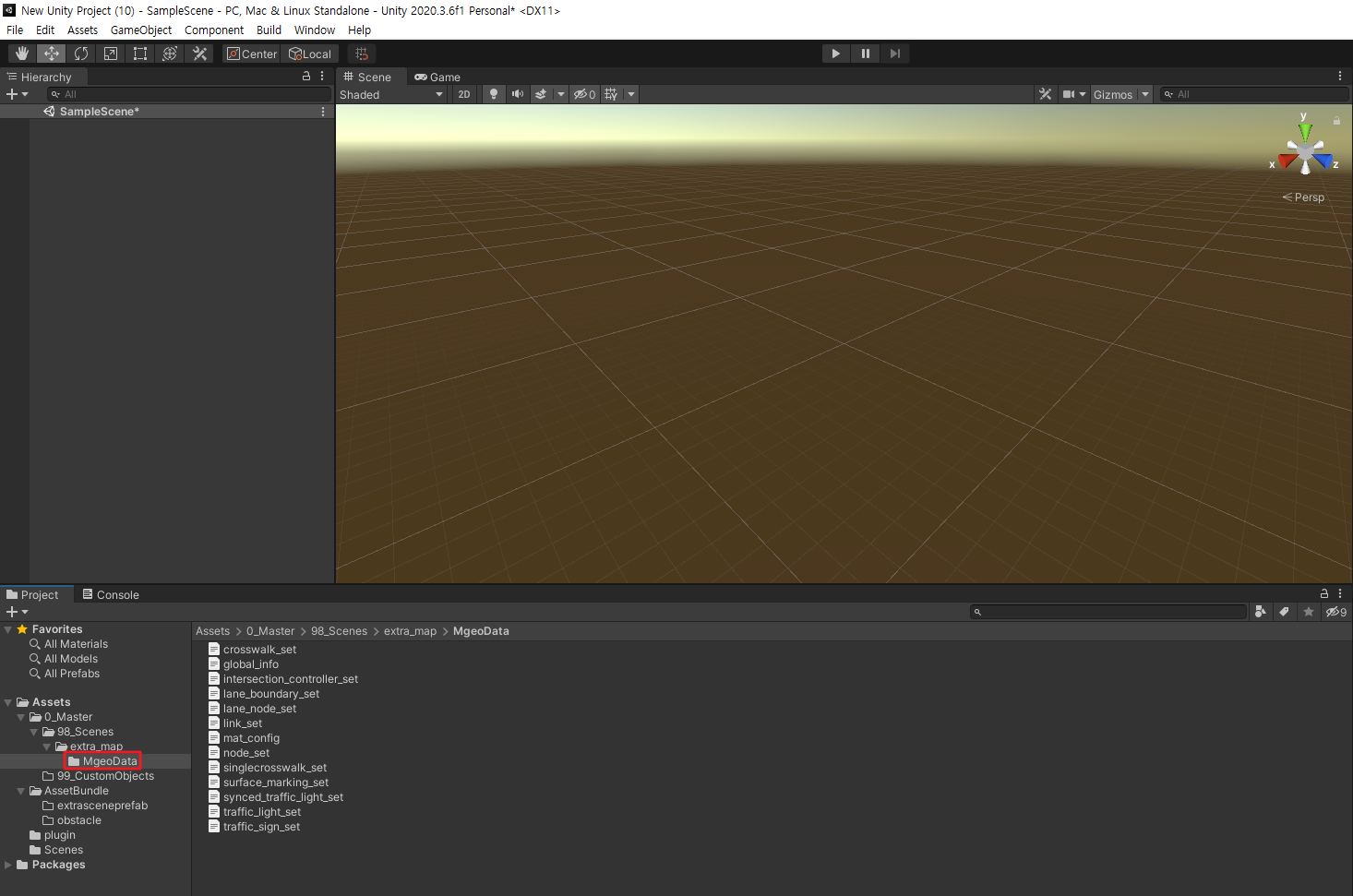Open the GameObject menu

point(140,30)
